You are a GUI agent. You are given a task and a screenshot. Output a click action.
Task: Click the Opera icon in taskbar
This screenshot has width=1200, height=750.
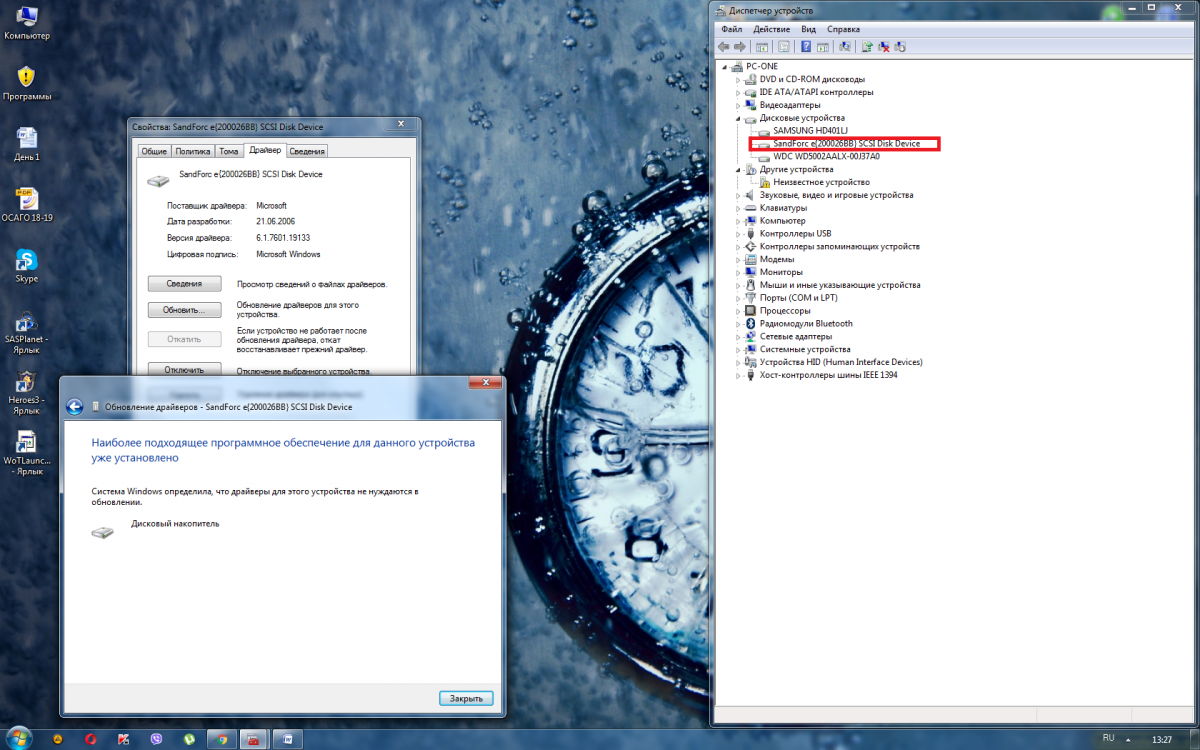91,740
